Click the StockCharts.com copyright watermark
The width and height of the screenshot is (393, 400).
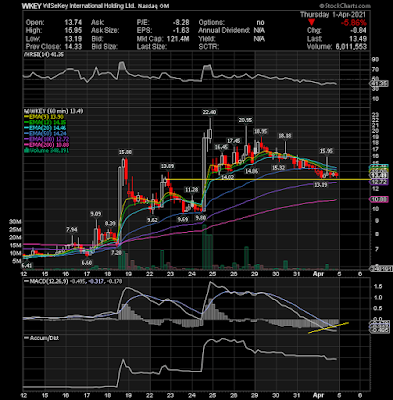(345, 6)
